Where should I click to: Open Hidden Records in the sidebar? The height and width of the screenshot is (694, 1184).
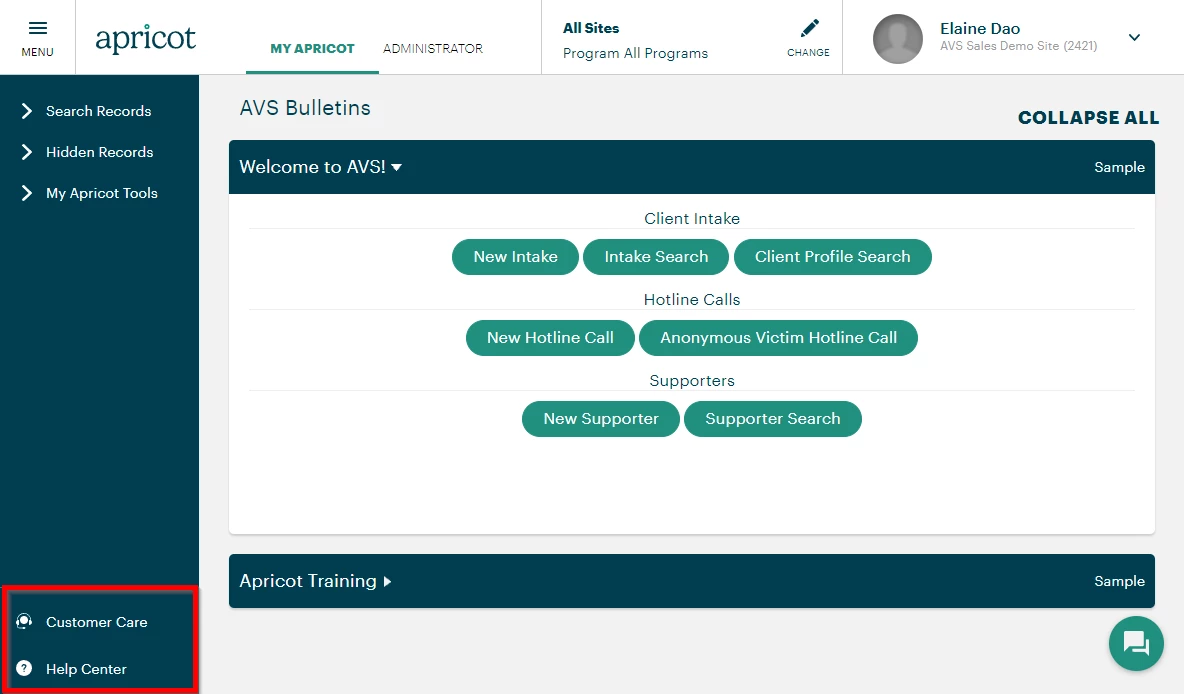(99, 152)
